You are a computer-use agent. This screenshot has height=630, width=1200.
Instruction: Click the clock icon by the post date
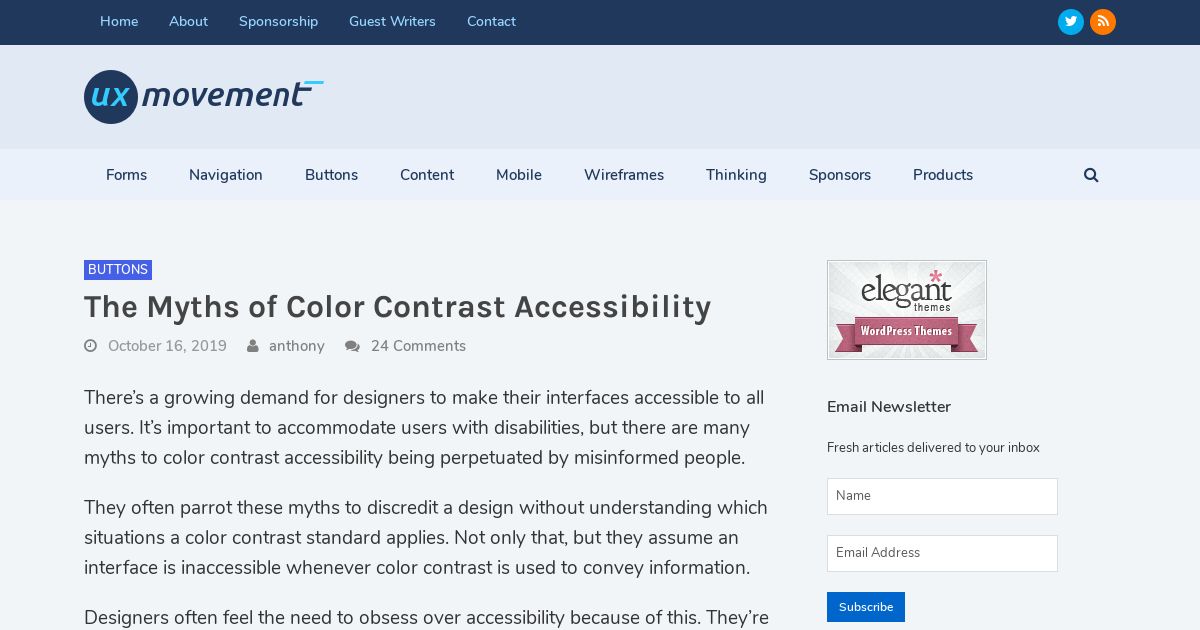click(90, 346)
